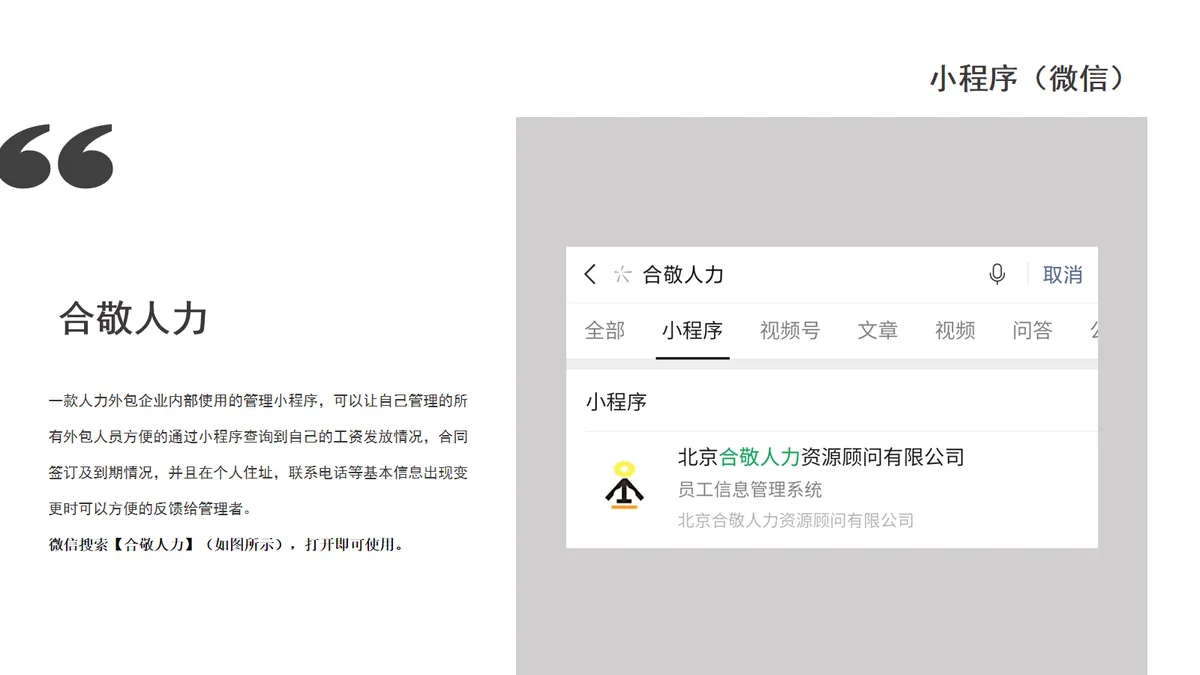
Task: Click the paragraph line starting 签订及到期情况
Action: point(258,473)
